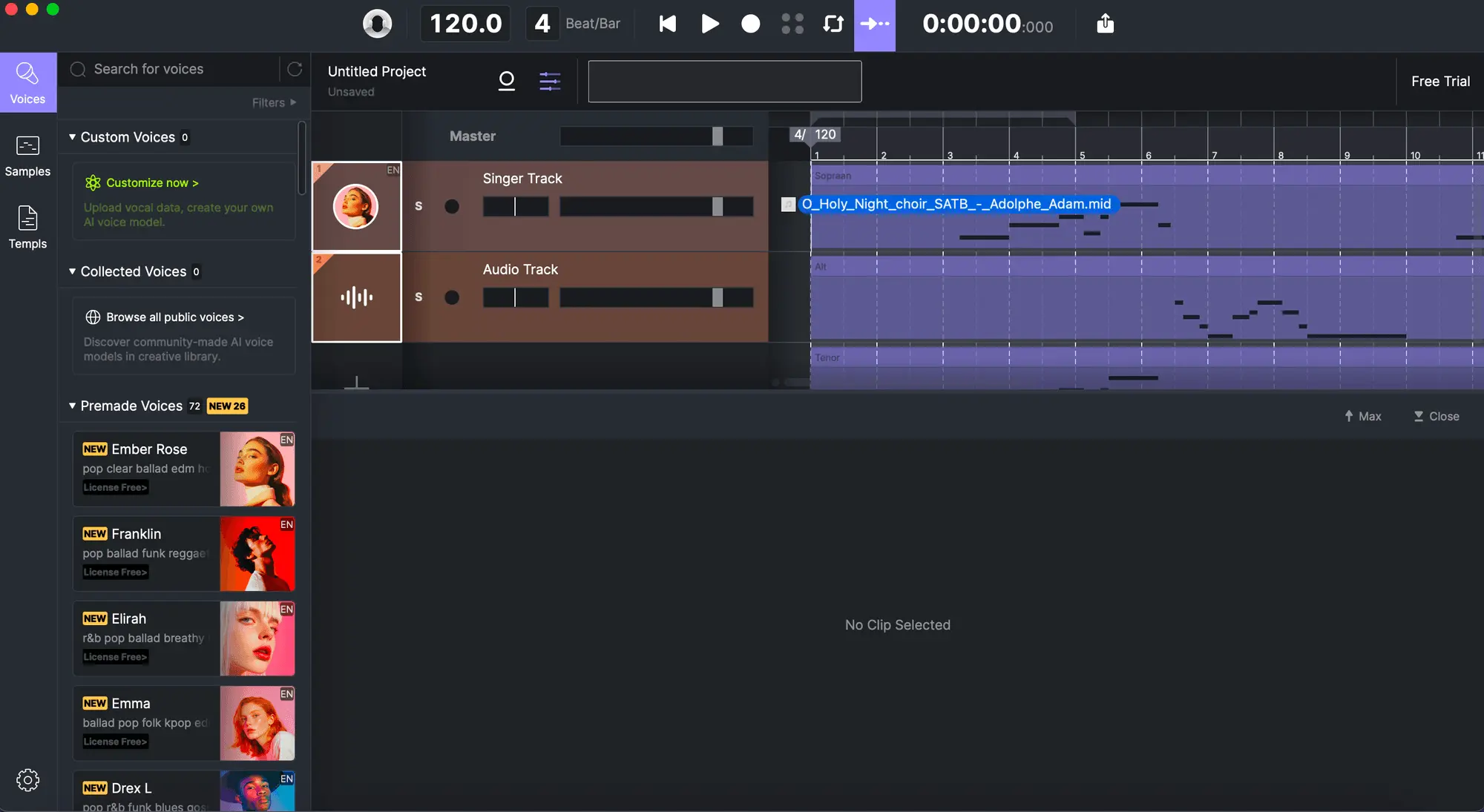The height and width of the screenshot is (812, 1484).
Task: Add a new track with plus icon
Action: click(x=356, y=382)
